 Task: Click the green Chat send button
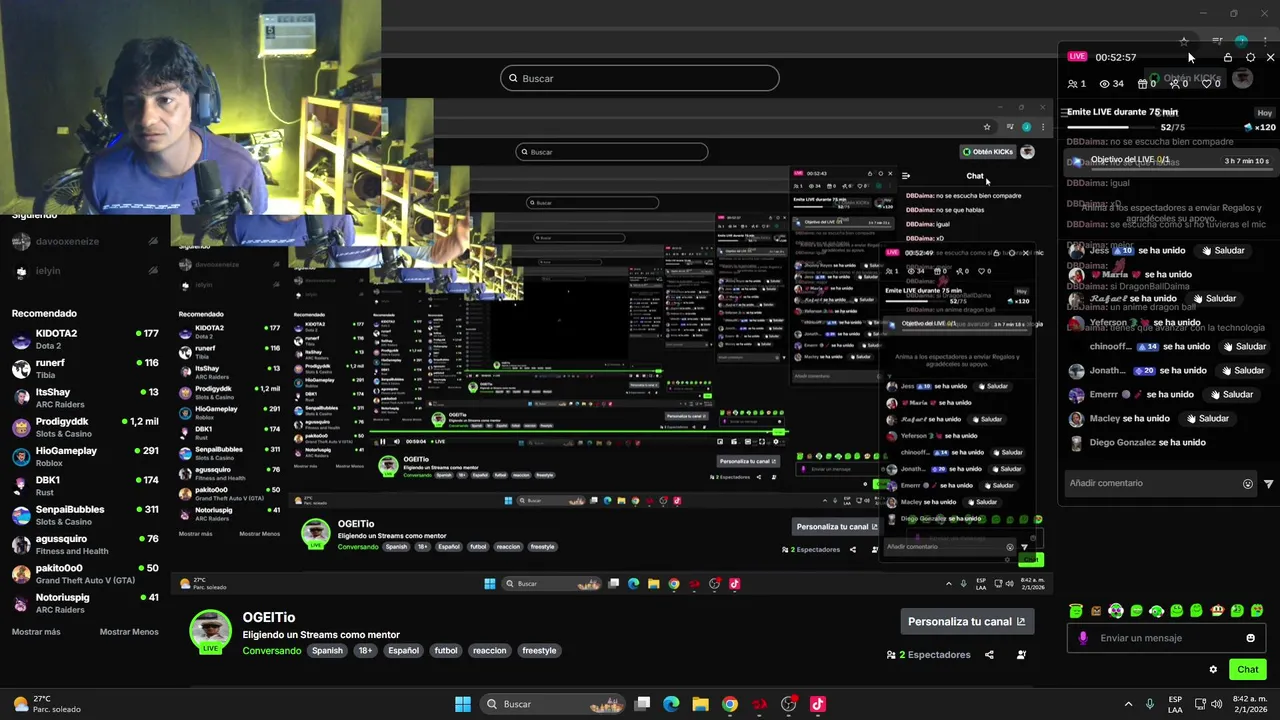(1248, 670)
